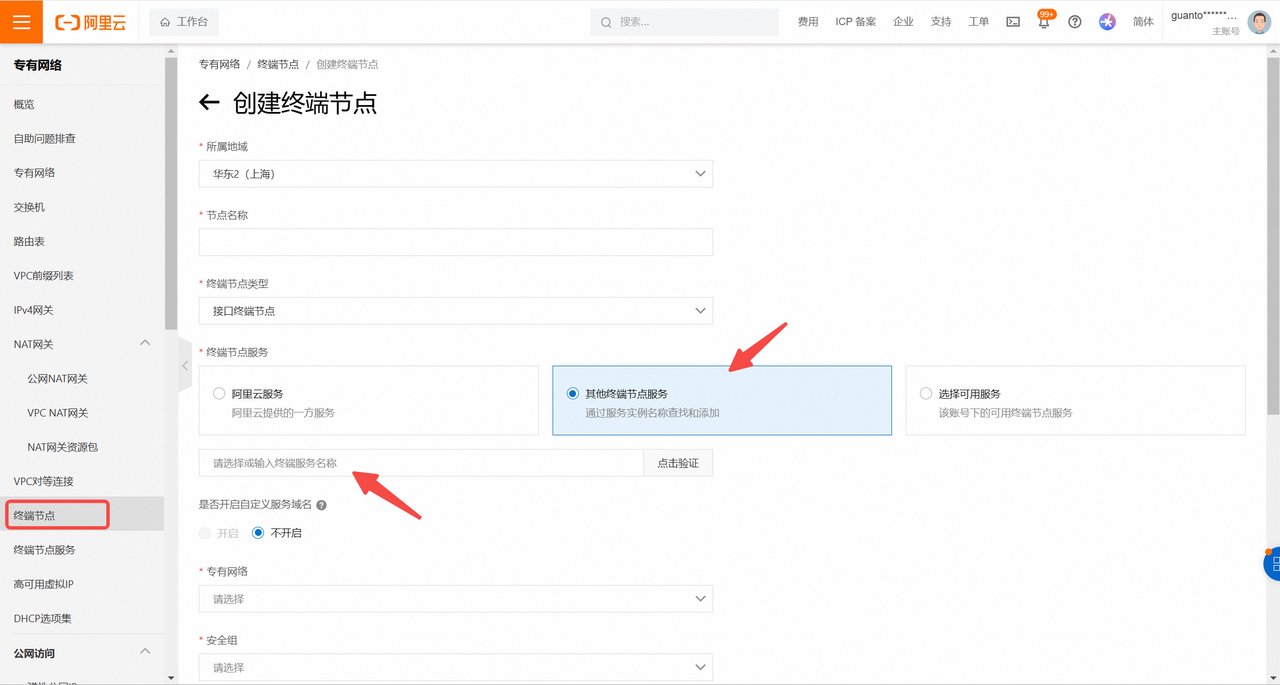
Task: Click the back arrow beside 创建终端节点
Action: click(x=209, y=103)
